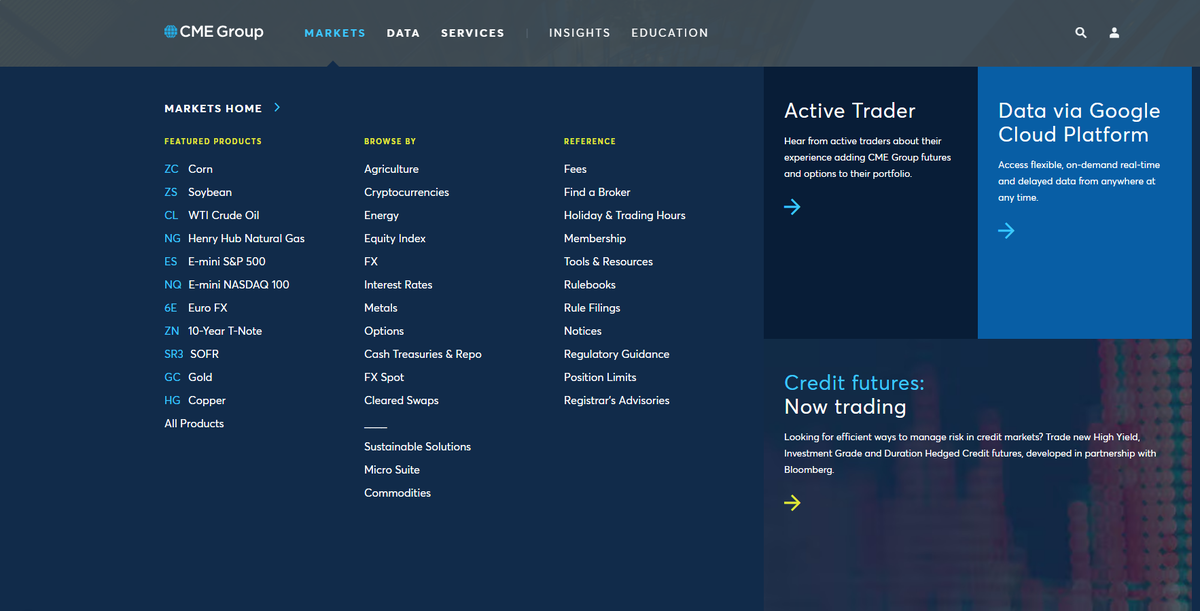Open Rule Filings link
This screenshot has width=1200, height=611.
click(592, 308)
